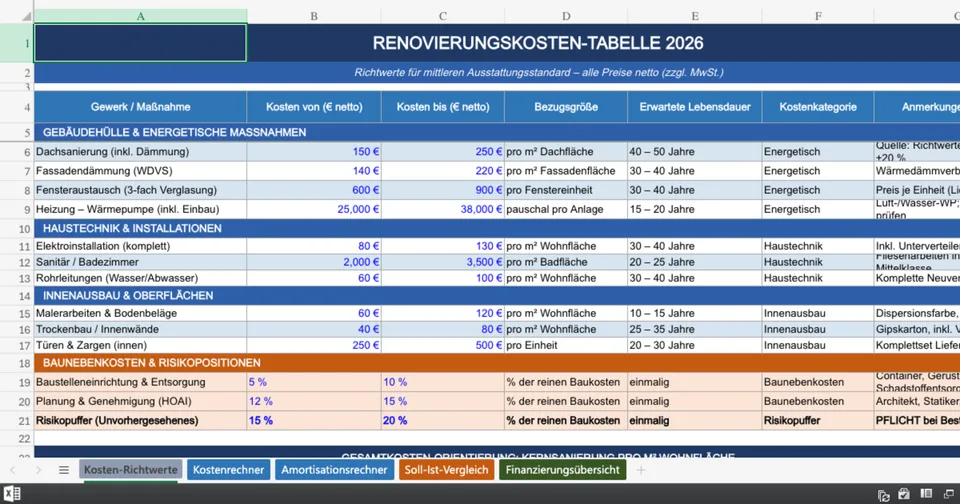This screenshot has height=504, width=960.
Task: Click the clipboard-check status icon in bottom bar
Action: pos(904,494)
